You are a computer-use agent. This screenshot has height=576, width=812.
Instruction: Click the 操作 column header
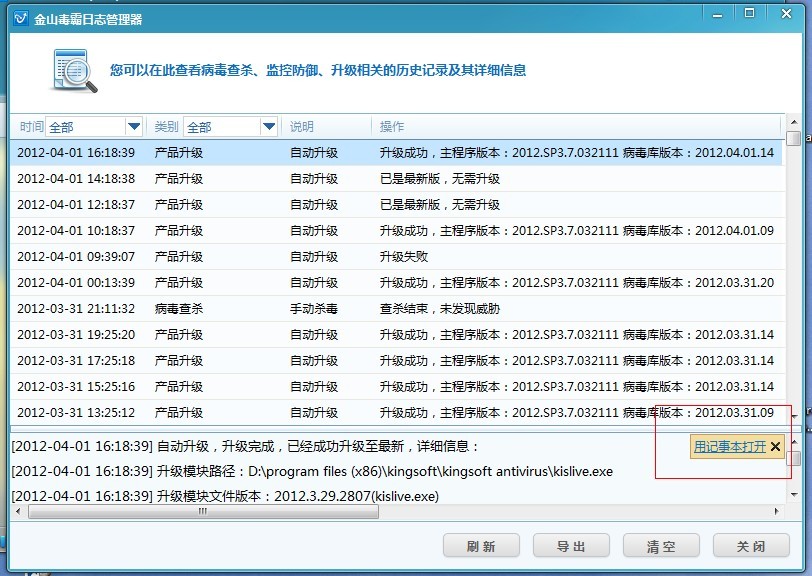click(392, 127)
